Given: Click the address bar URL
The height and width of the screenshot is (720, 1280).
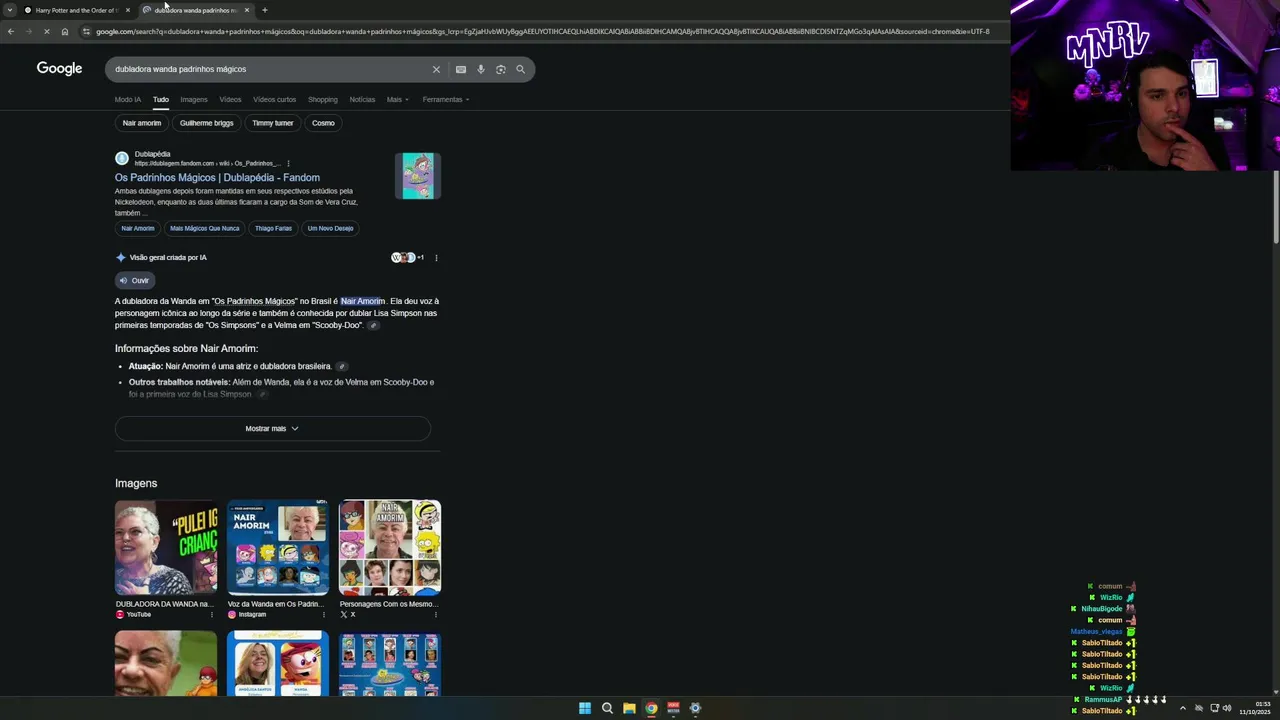Looking at the screenshot, I should tap(542, 31).
